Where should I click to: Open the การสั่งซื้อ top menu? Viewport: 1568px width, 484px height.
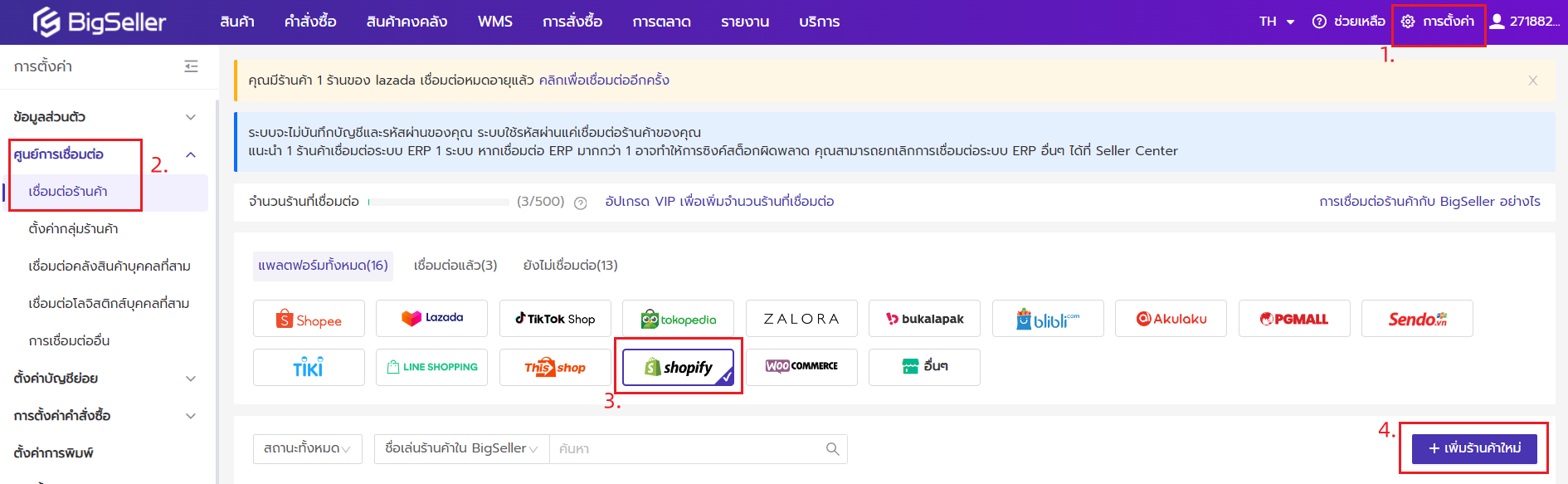tap(572, 22)
